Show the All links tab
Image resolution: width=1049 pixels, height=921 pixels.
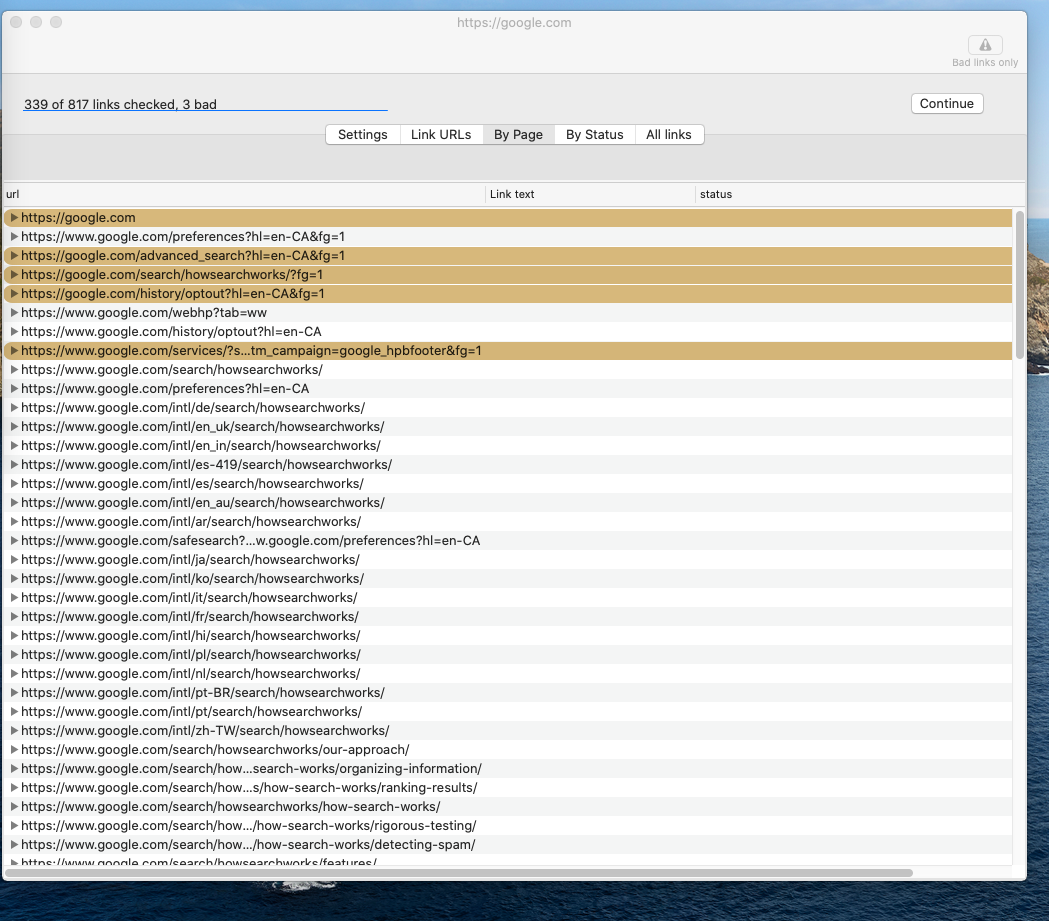669,134
